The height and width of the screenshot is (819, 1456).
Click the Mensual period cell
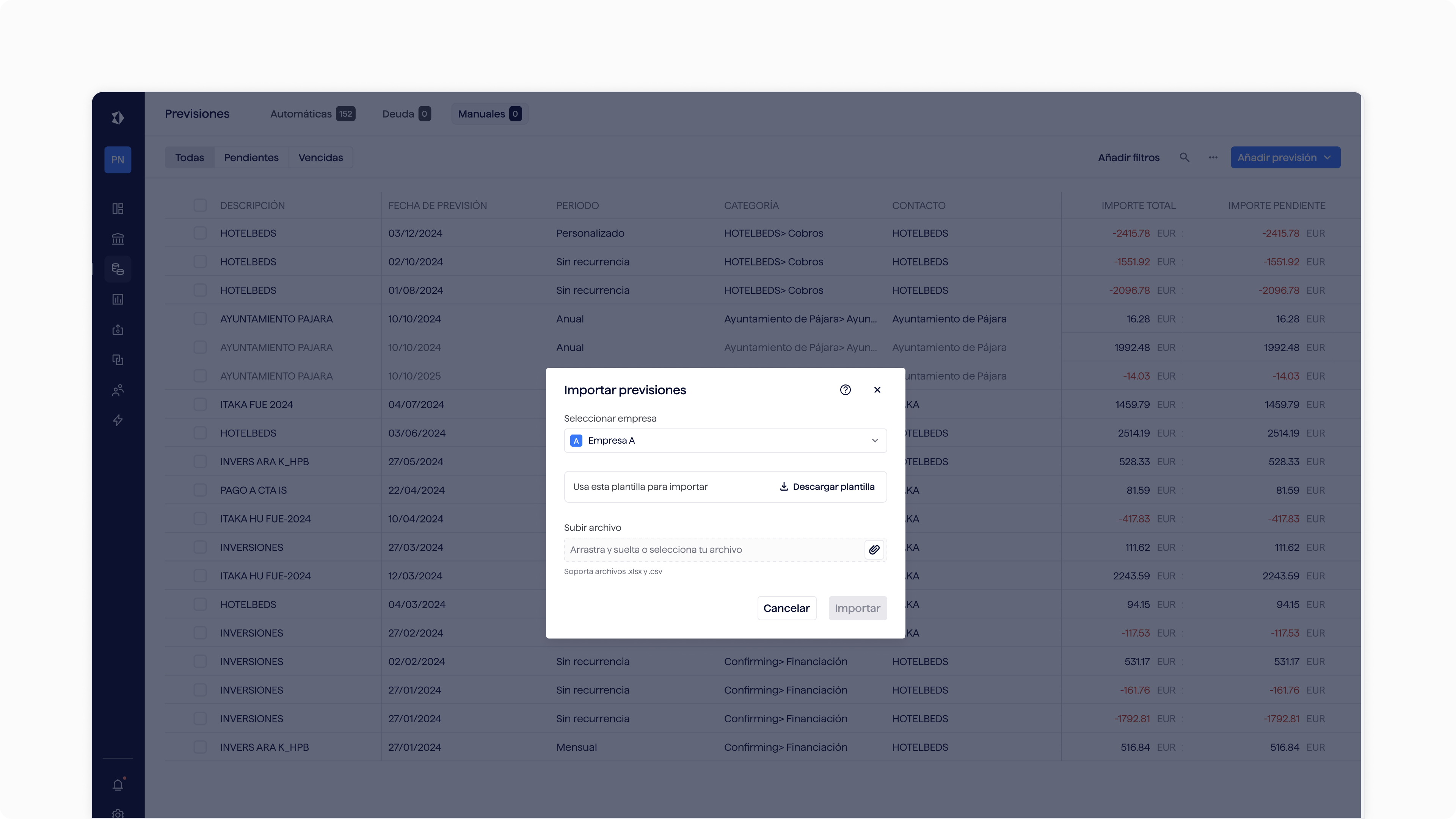[576, 747]
